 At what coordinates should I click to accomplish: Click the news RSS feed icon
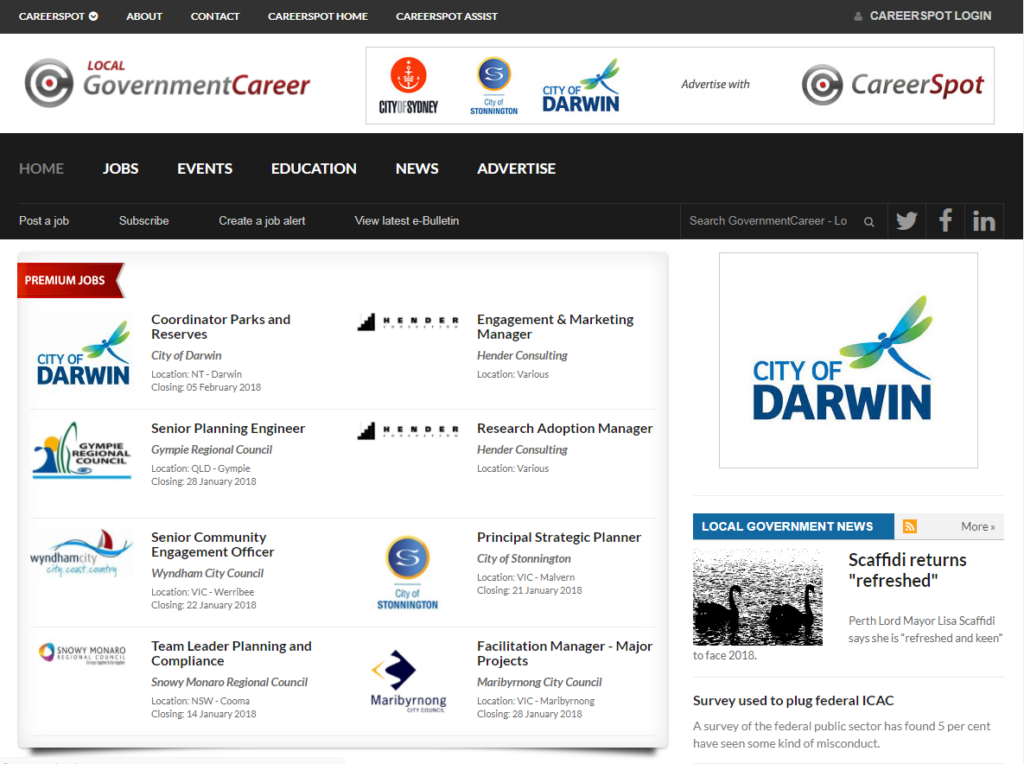tap(910, 526)
